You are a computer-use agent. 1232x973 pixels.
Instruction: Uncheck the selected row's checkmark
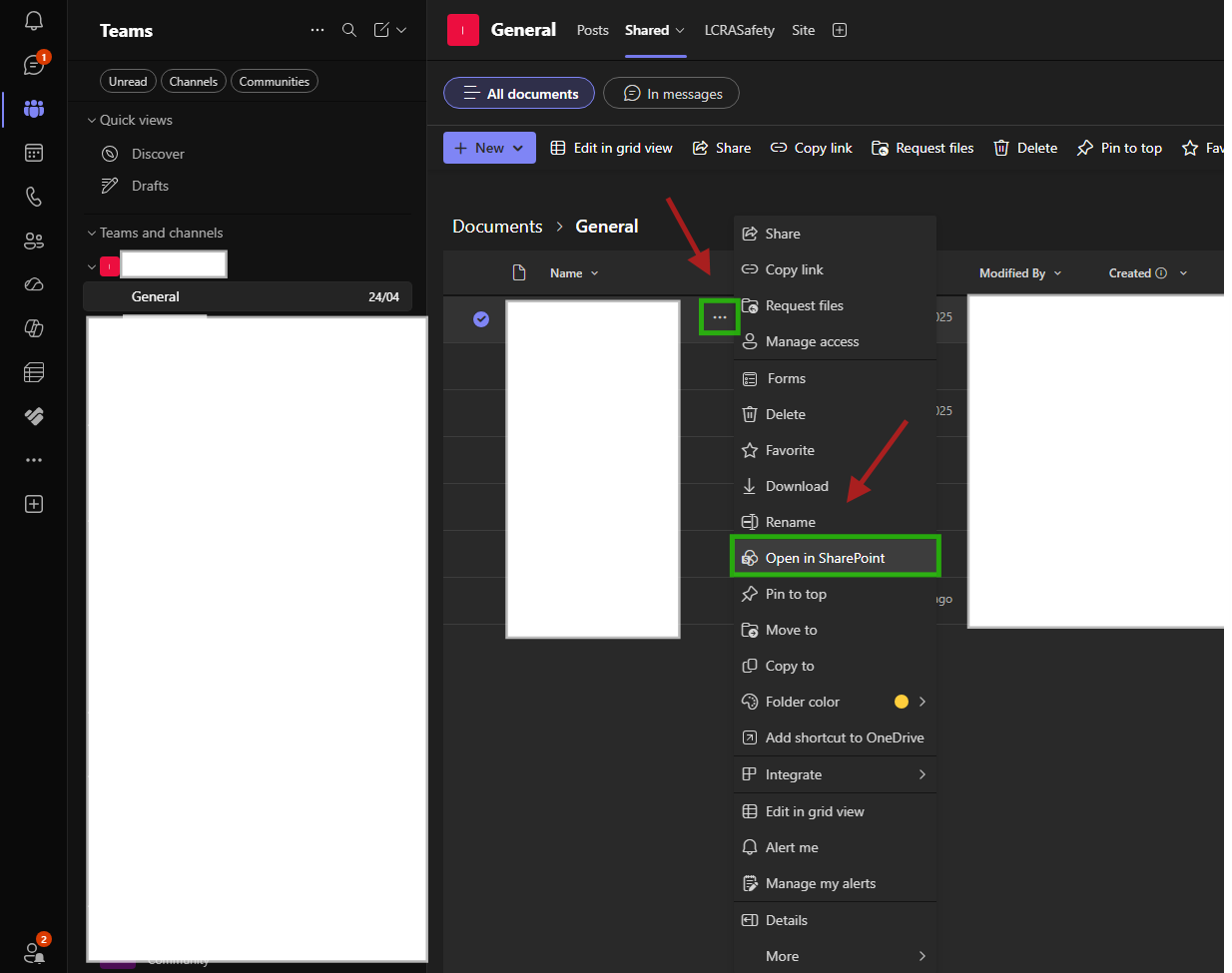pyautogui.click(x=481, y=319)
